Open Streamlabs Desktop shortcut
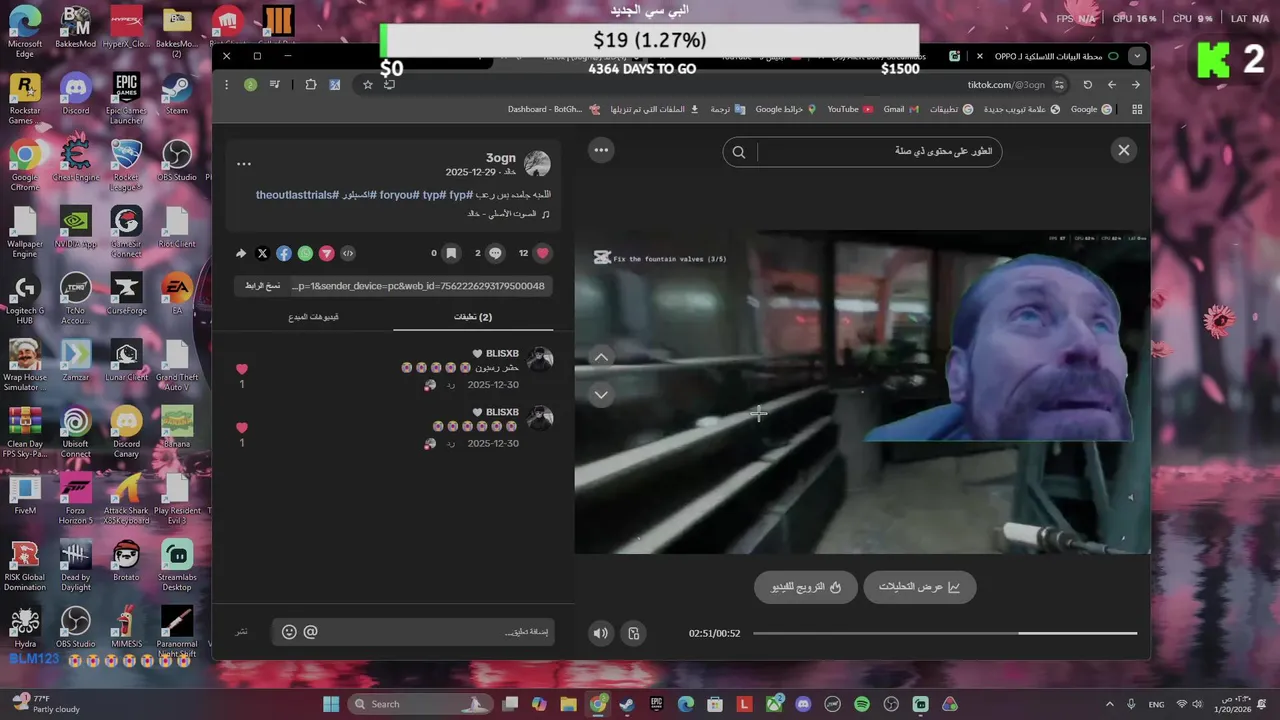The height and width of the screenshot is (720, 1280). click(x=177, y=566)
